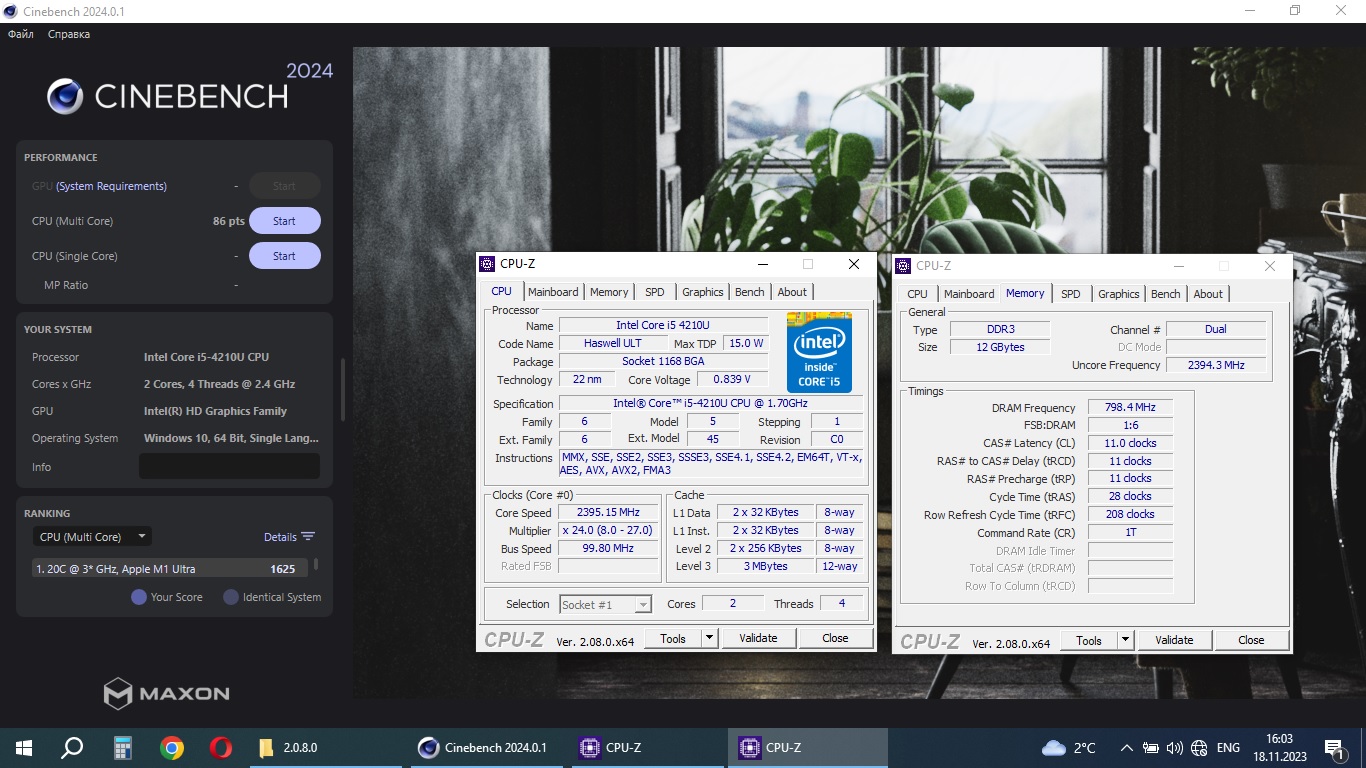Click the Cinebench title bar app icon
Image resolution: width=1366 pixels, height=768 pixels.
point(10,11)
